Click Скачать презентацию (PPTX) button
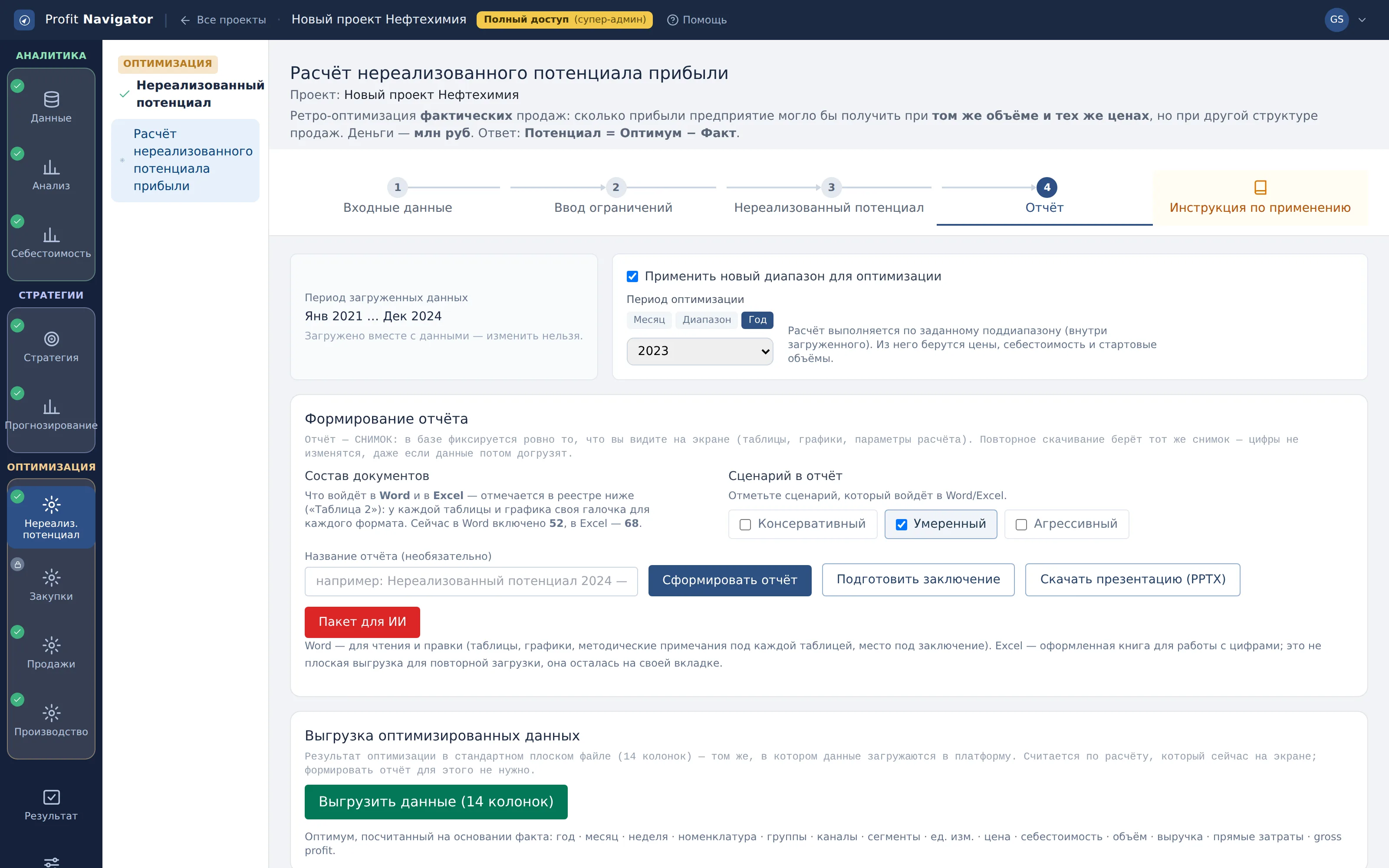This screenshot has height=868, width=1389. (x=1132, y=580)
